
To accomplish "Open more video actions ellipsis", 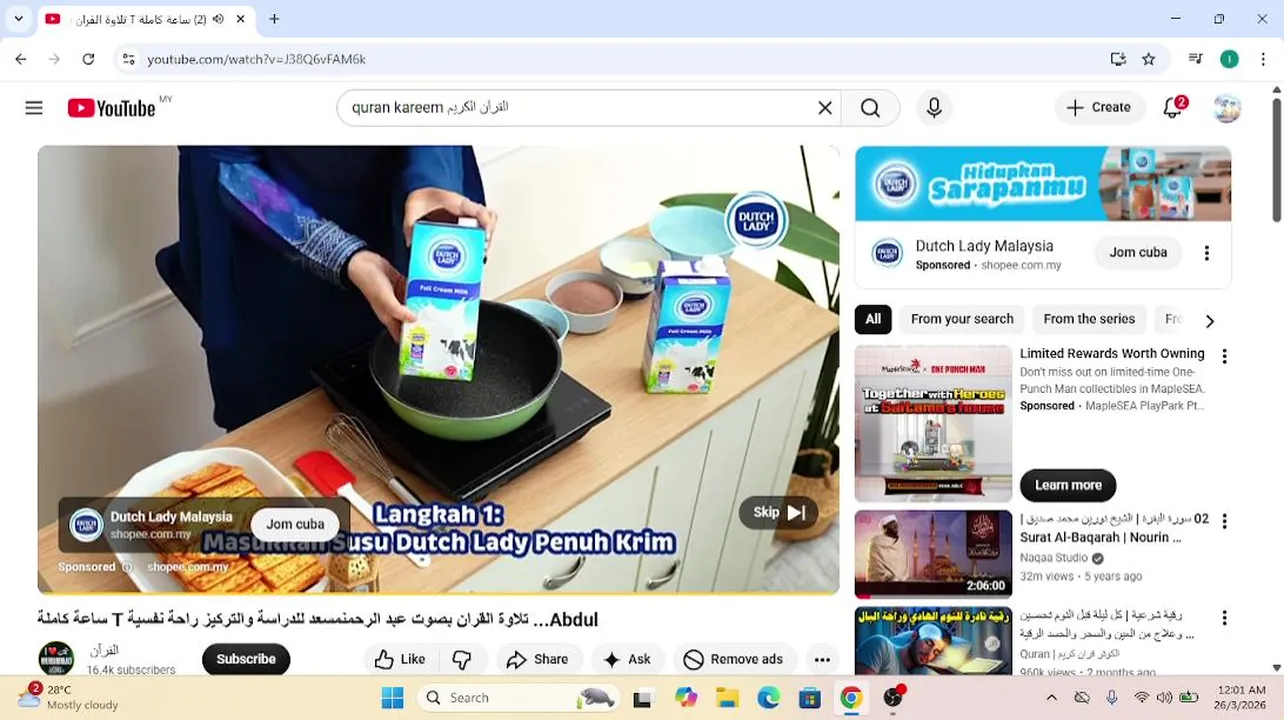I will click(822, 659).
